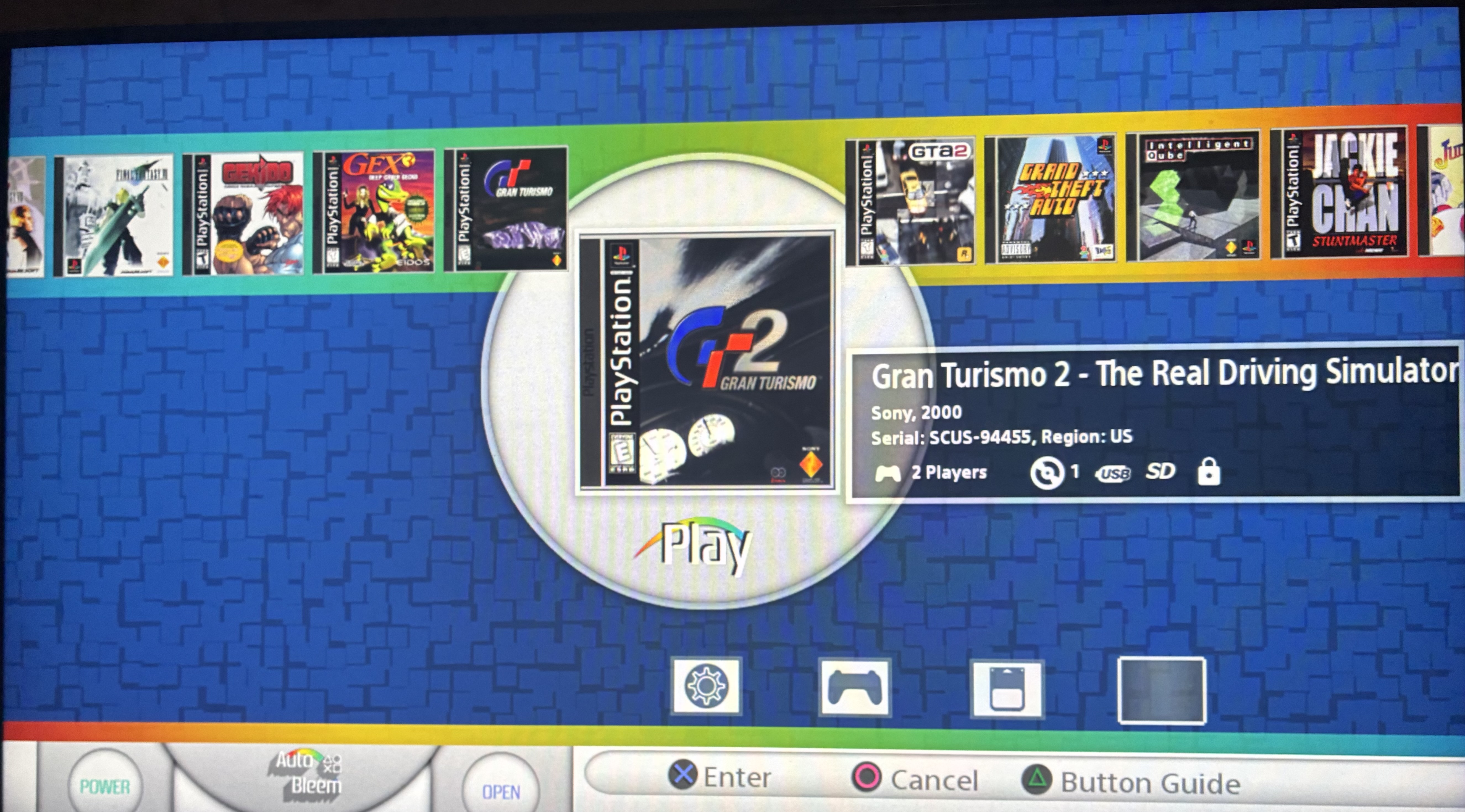Open the memory card manager icon
The height and width of the screenshot is (812, 1465).
pos(1007,689)
